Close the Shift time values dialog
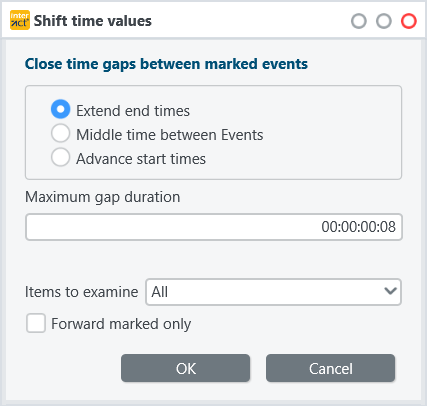This screenshot has height=406, width=427. tap(409, 21)
